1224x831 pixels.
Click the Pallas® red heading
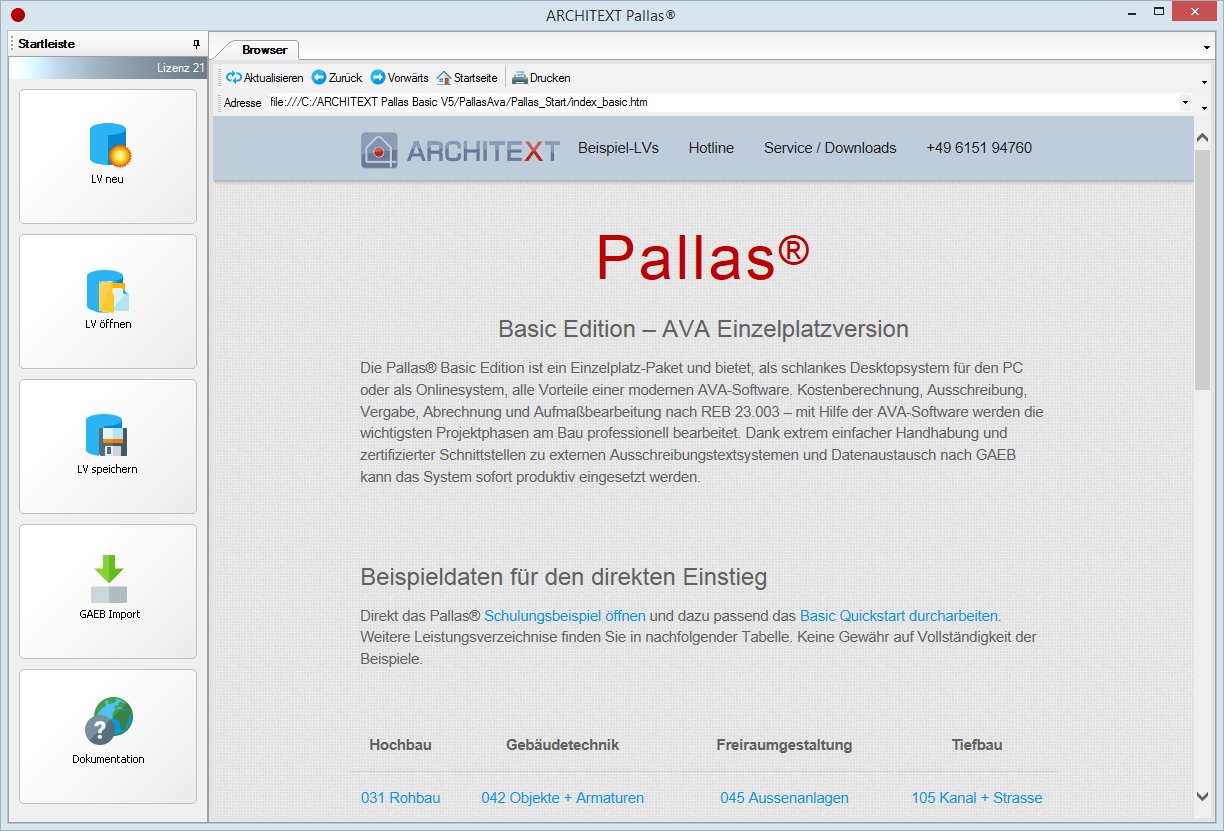pos(703,257)
